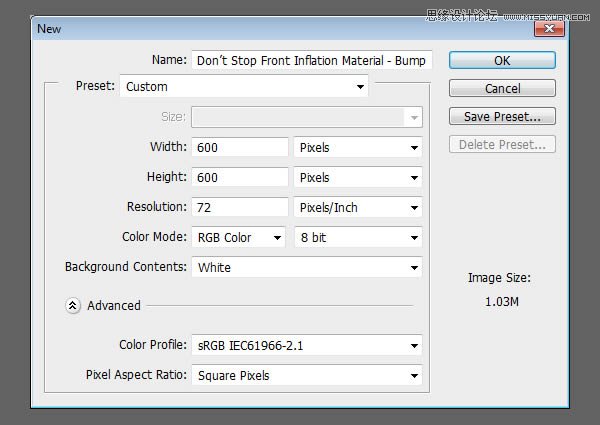
Task: Open the Width units dropdown
Action: (x=358, y=148)
